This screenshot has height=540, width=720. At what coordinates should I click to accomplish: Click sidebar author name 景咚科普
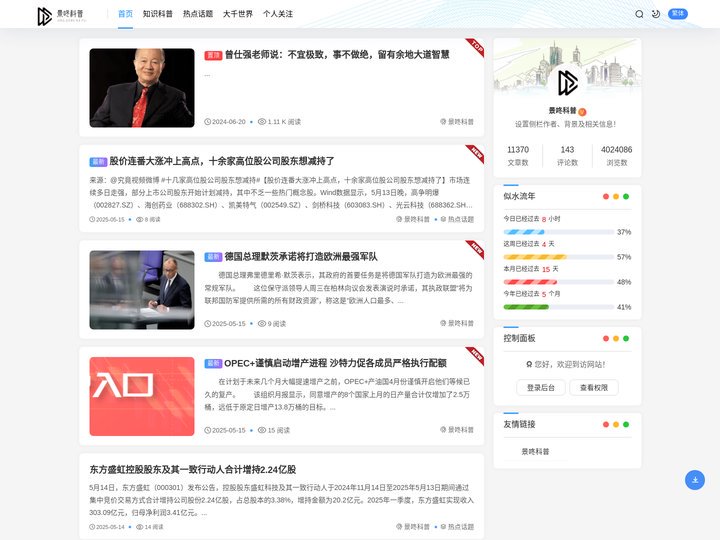tap(562, 111)
